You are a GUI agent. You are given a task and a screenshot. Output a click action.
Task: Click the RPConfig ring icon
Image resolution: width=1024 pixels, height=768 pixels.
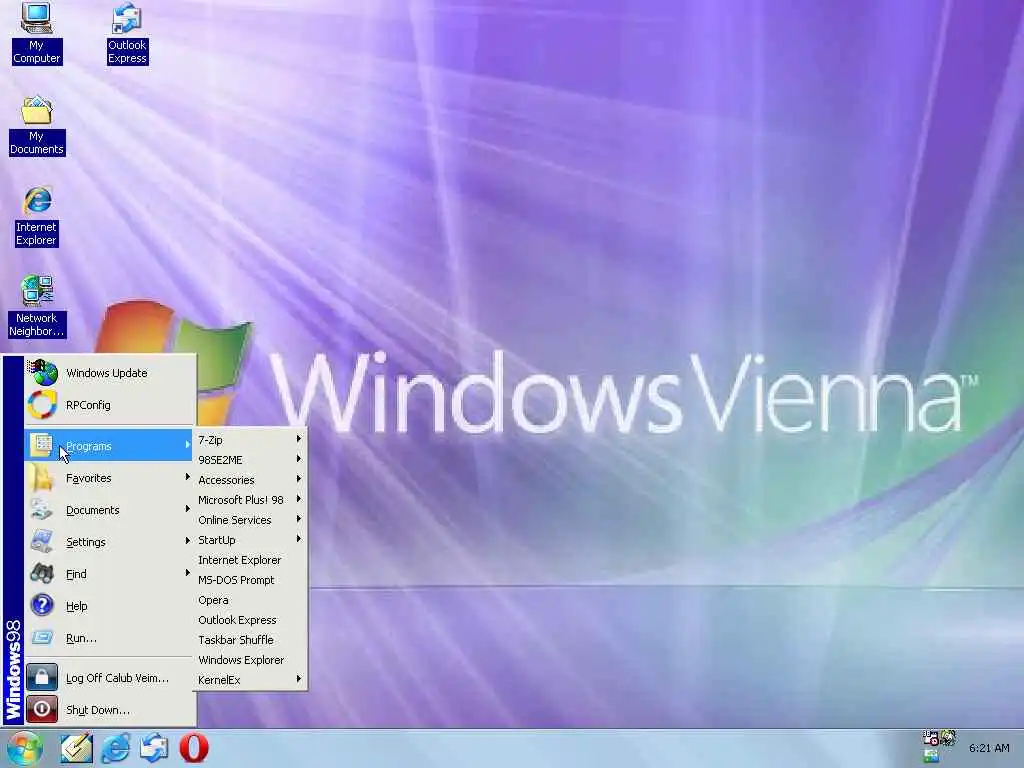(42, 404)
